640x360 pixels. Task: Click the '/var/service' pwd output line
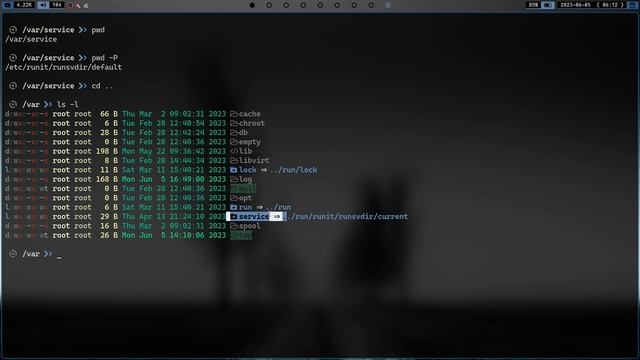click(x=31, y=39)
